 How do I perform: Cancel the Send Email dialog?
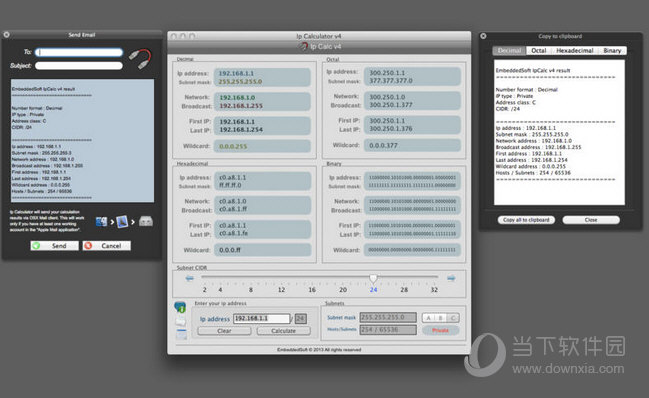(x=107, y=246)
